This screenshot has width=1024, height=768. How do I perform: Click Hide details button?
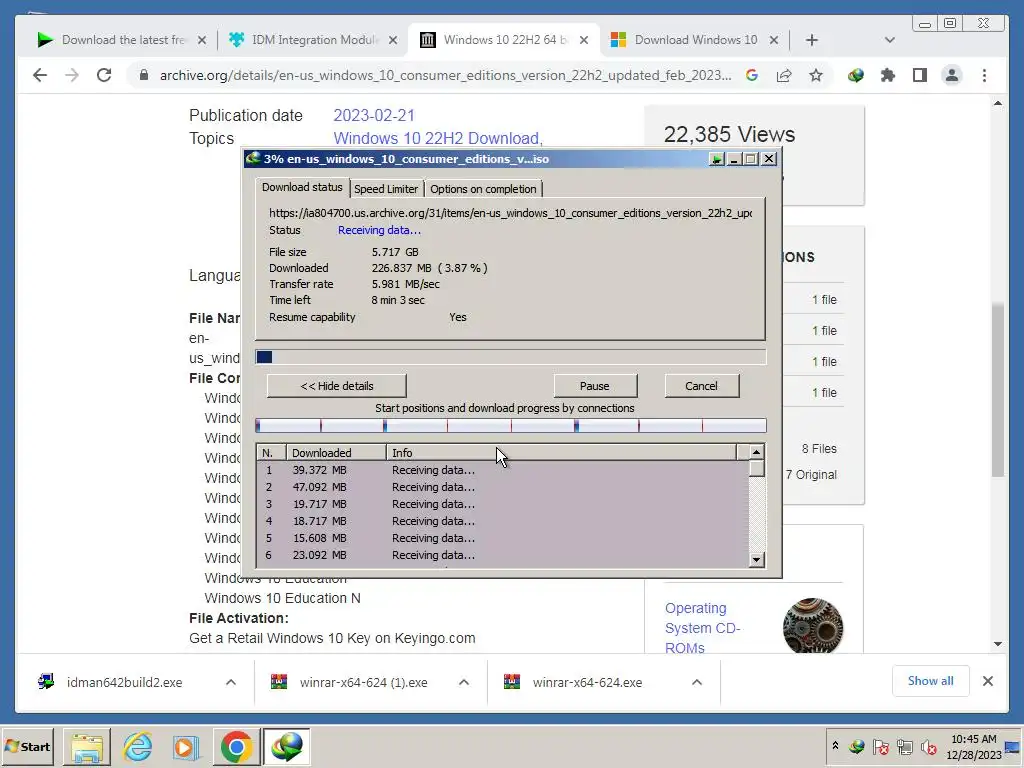click(336, 386)
